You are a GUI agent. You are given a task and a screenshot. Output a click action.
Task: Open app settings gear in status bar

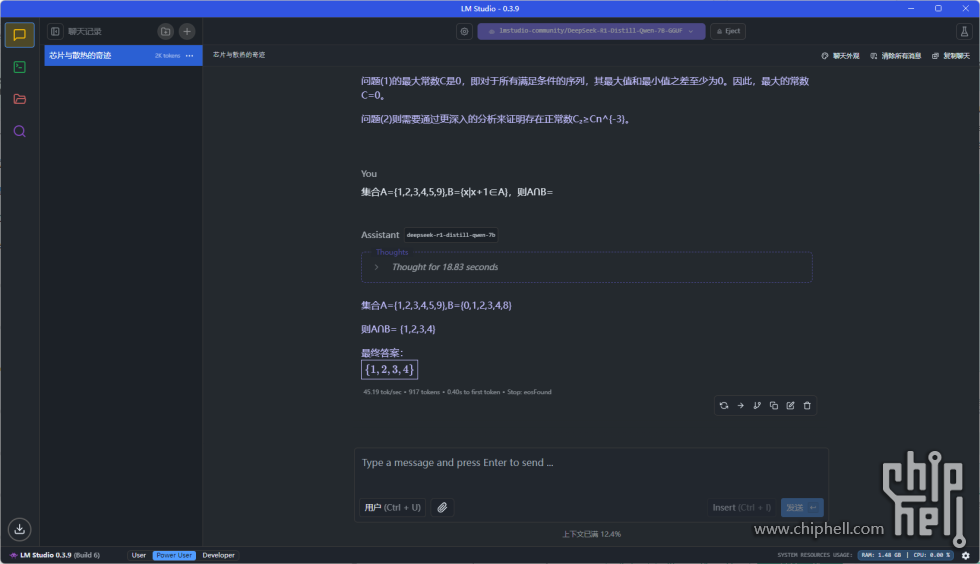(x=966, y=555)
